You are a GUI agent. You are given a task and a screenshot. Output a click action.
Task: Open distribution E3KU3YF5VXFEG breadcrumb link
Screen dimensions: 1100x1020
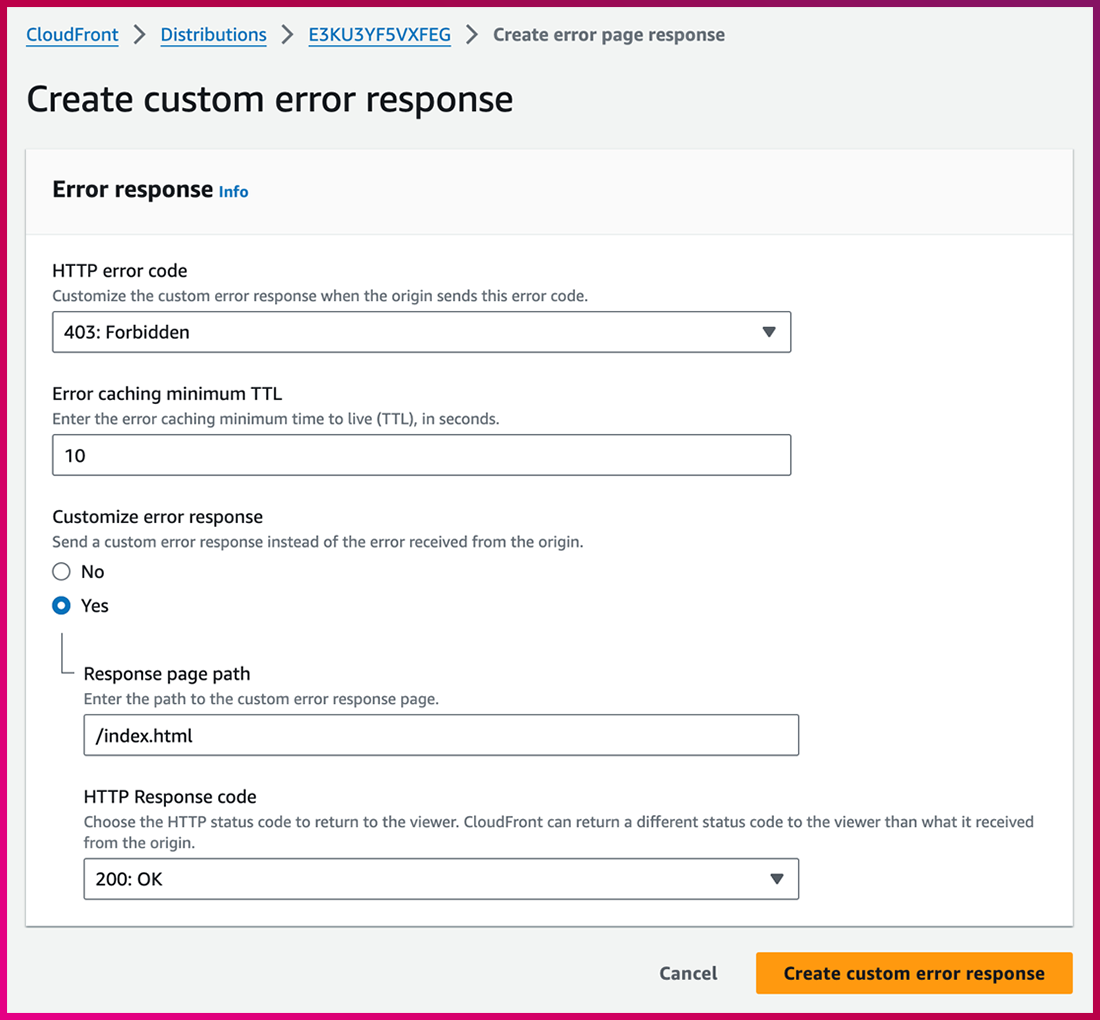379,35
